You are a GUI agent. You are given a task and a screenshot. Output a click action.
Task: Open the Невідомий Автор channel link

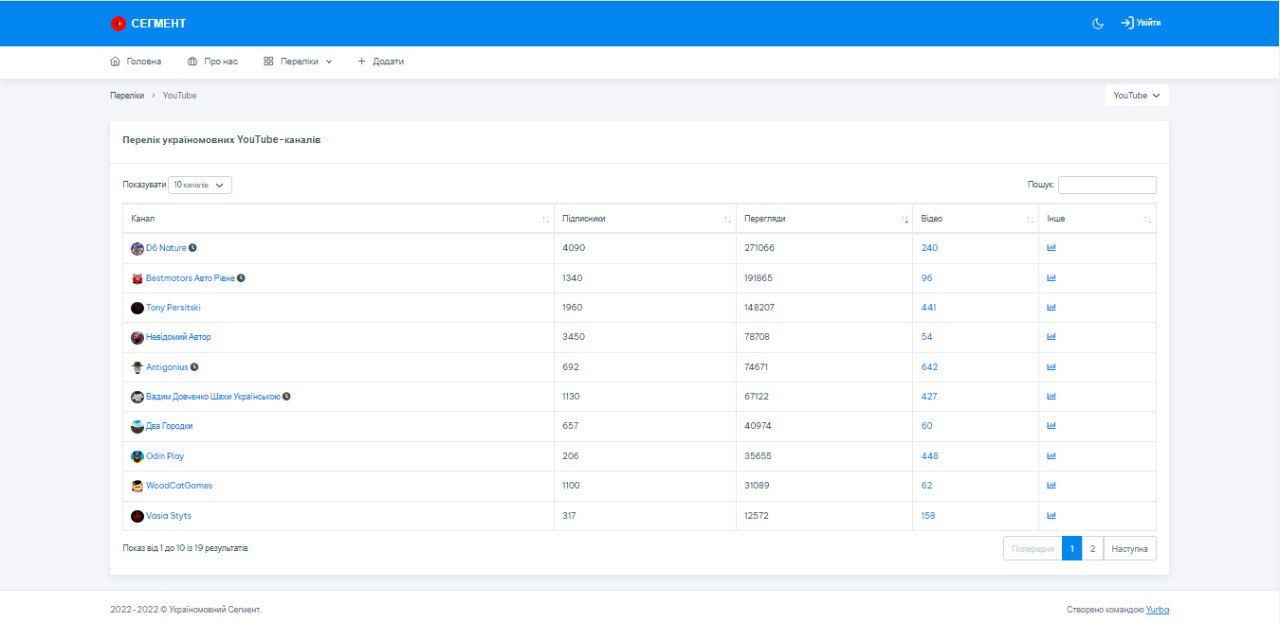178,337
